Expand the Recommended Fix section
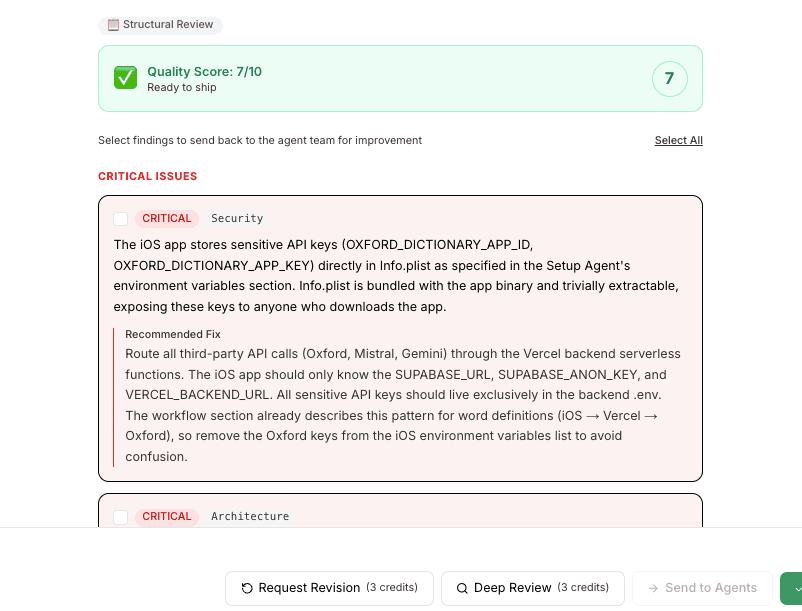This screenshot has height=611, width=802. pyautogui.click(x=172, y=334)
